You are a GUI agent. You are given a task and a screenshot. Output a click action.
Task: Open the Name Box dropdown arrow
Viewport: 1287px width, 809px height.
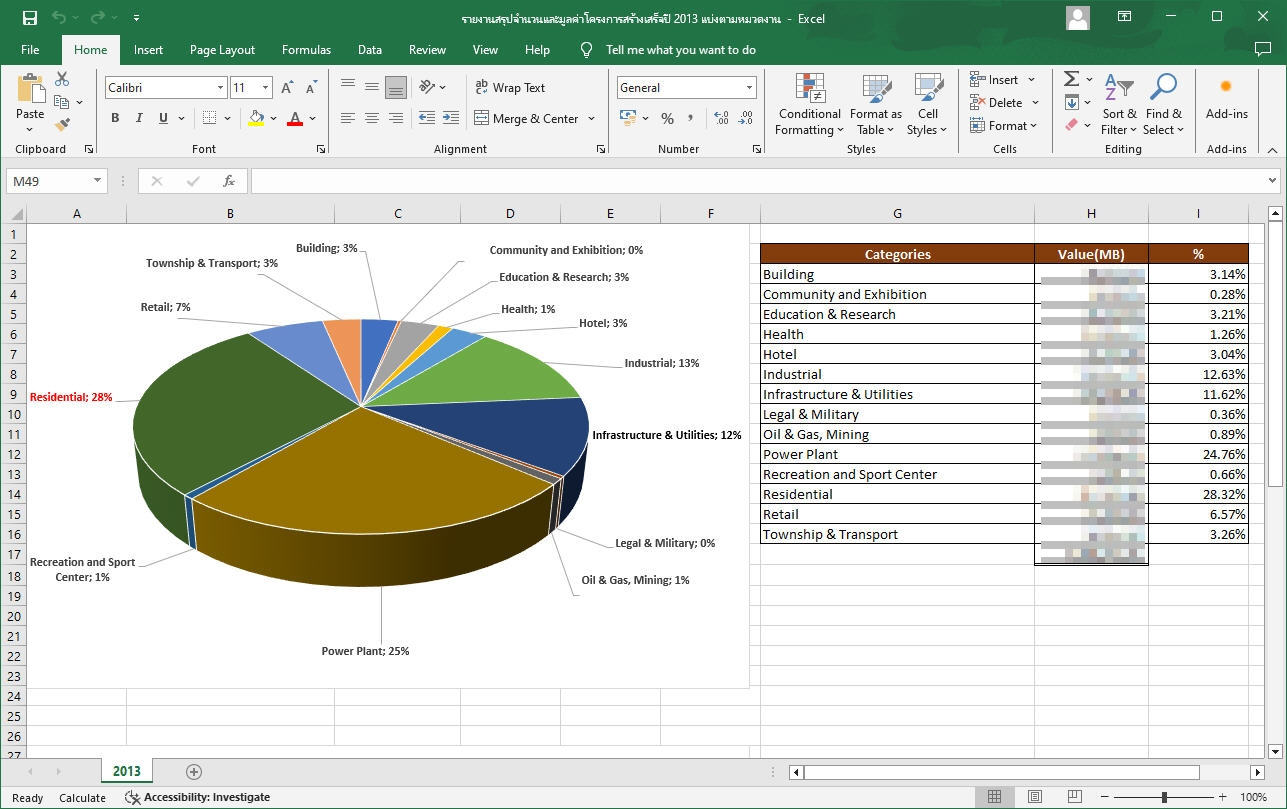(x=97, y=181)
